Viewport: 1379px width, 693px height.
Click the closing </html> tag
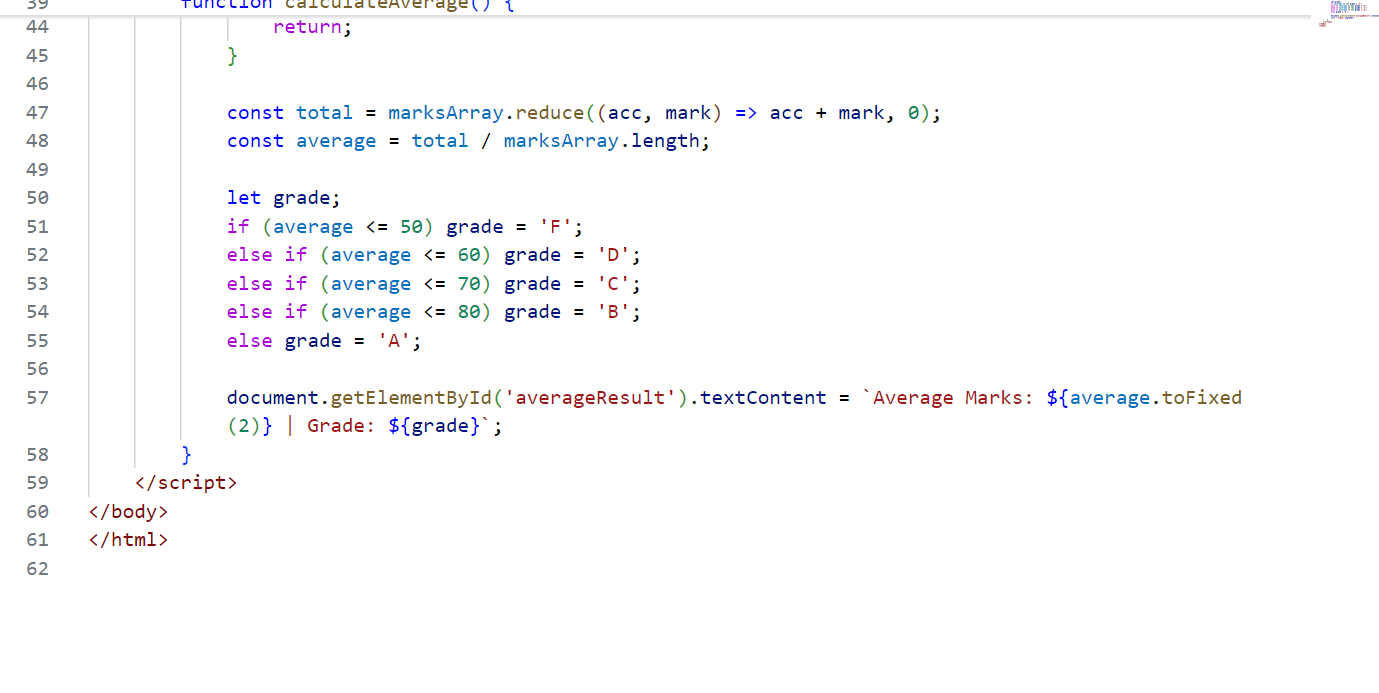[x=129, y=540]
